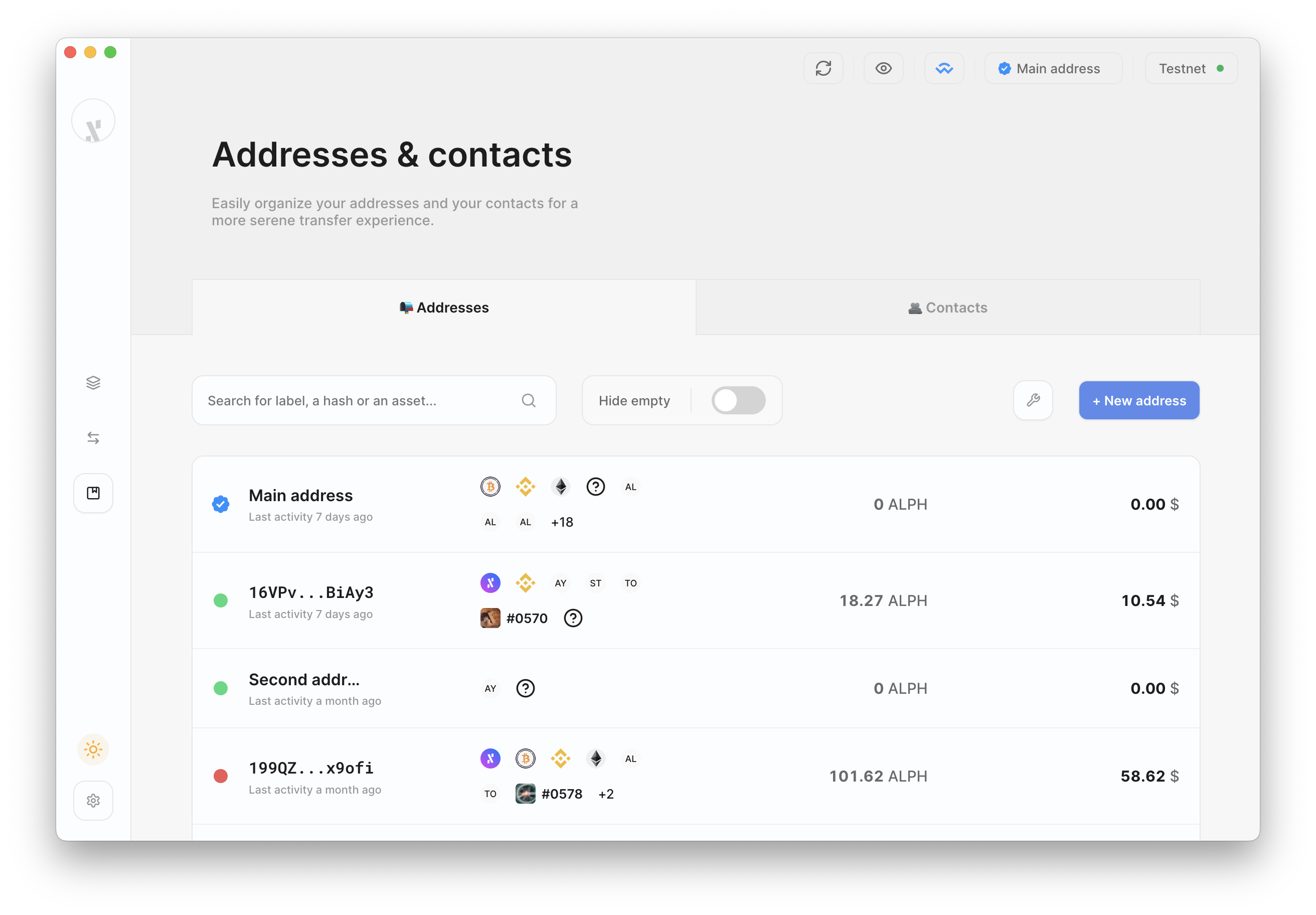
Task: Switch to the Addresses tab
Action: [x=444, y=308]
